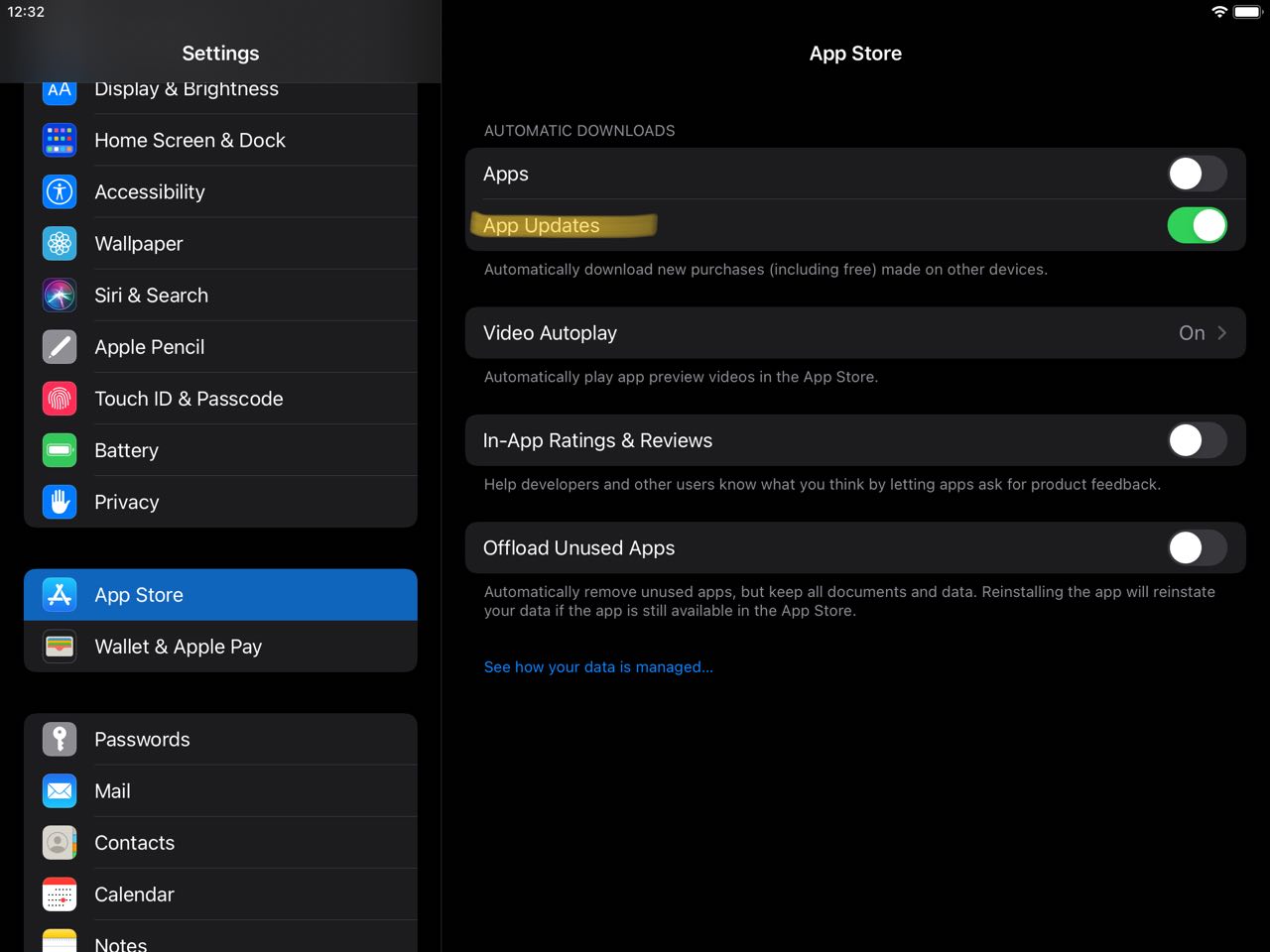Tap the App Store page title
1270x952 pixels.
pos(855,54)
